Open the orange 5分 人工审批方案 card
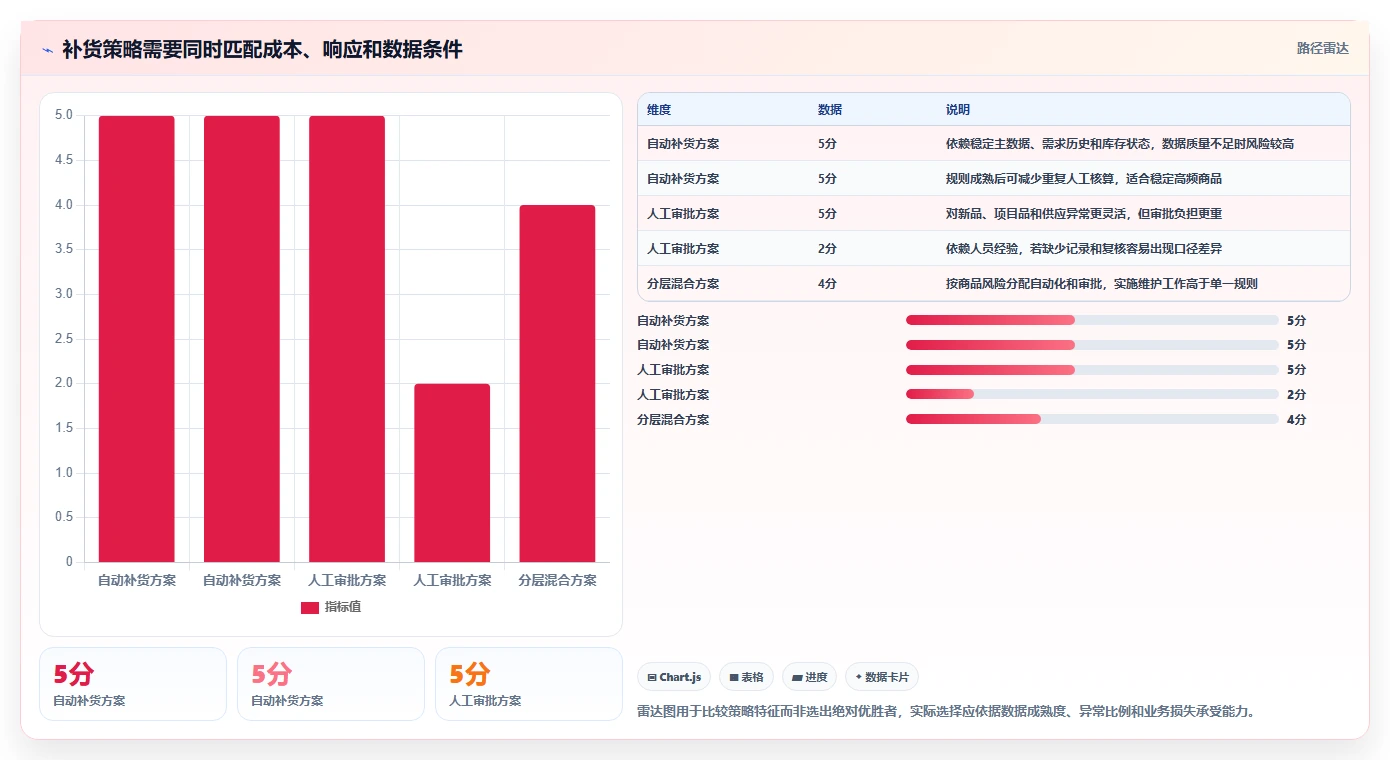The height and width of the screenshot is (760, 1390). coord(529,684)
